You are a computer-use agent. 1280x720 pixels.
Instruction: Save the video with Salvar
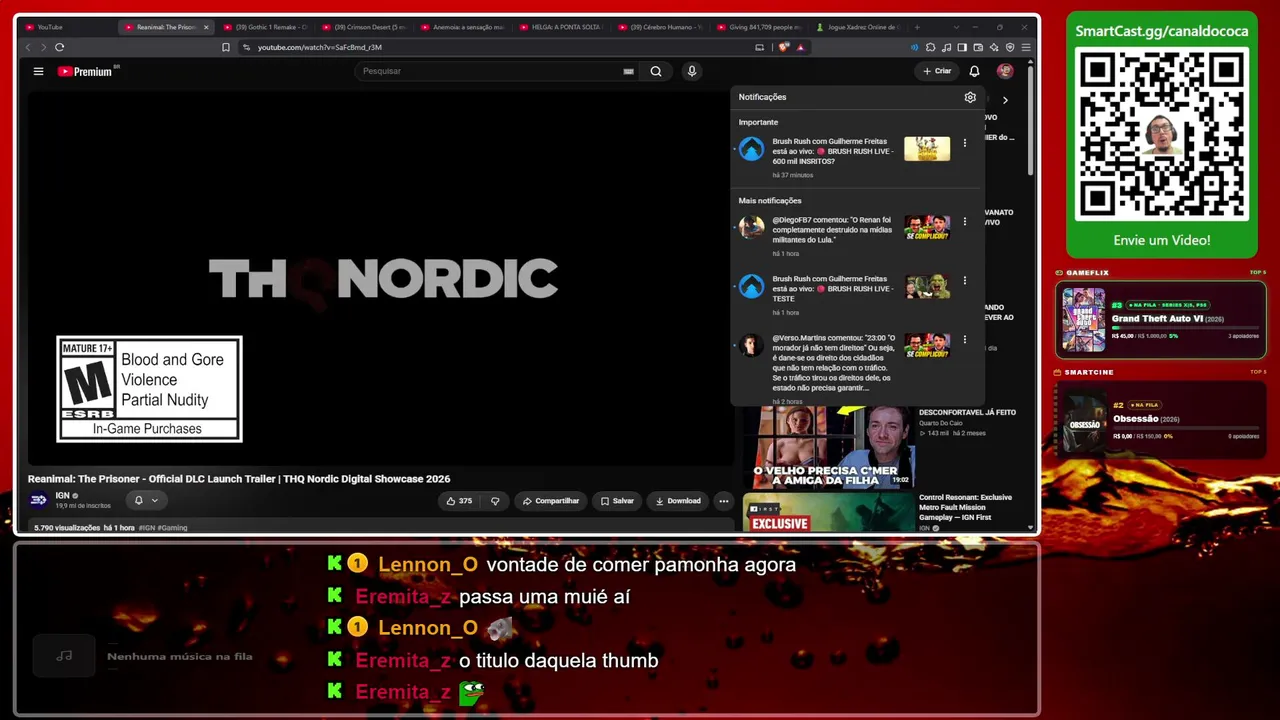pyautogui.click(x=617, y=501)
